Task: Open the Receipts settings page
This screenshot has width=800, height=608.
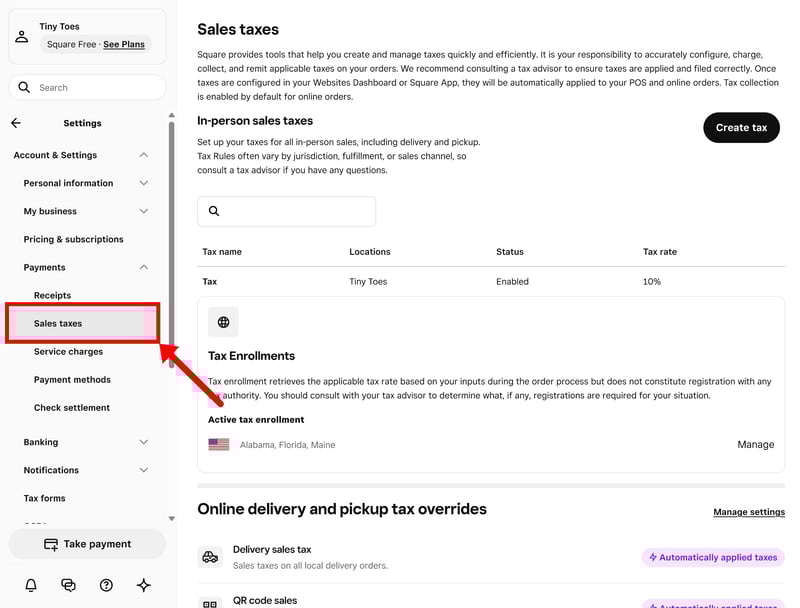Action: click(x=53, y=295)
